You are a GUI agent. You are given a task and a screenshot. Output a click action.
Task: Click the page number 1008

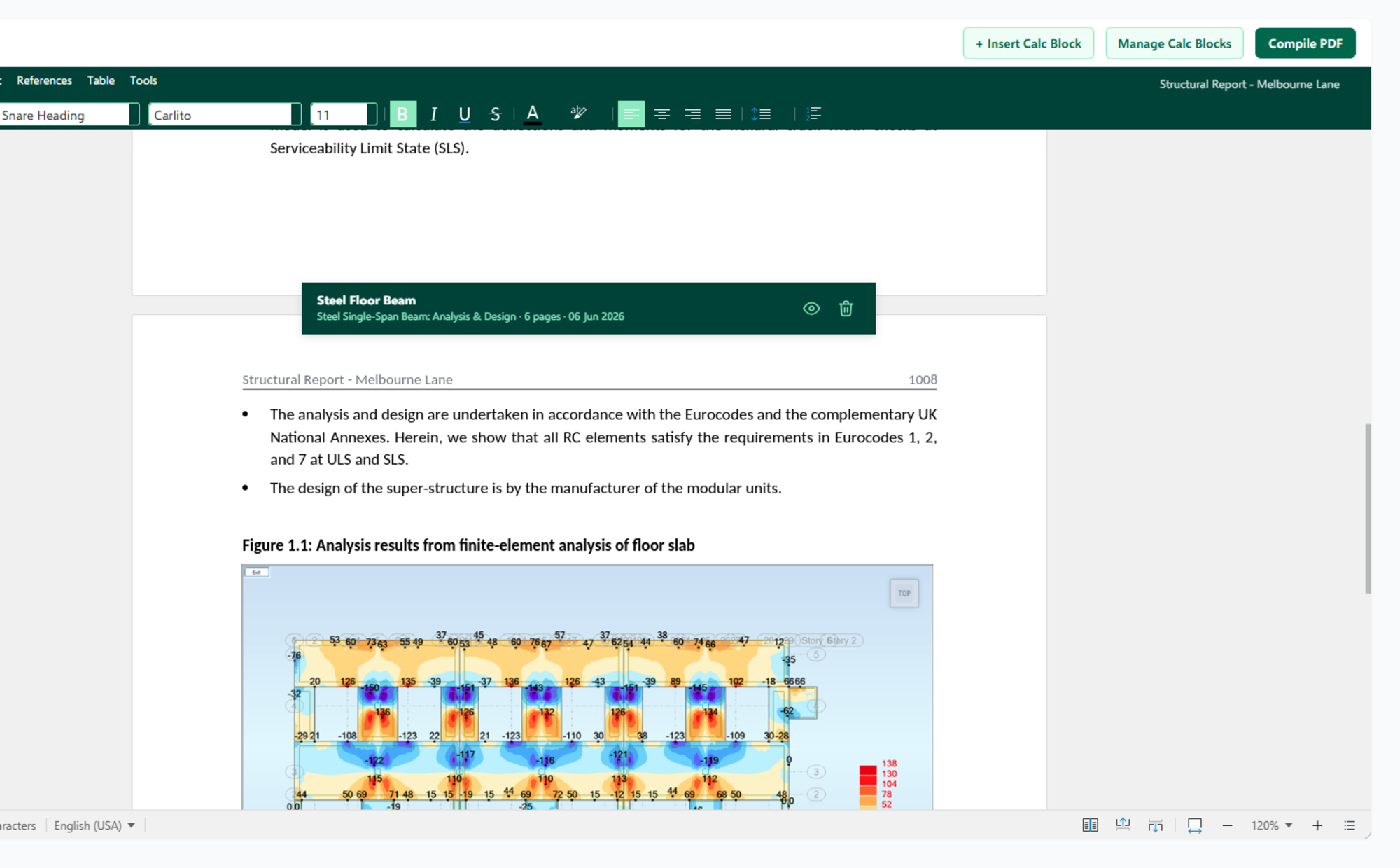pyautogui.click(x=923, y=379)
